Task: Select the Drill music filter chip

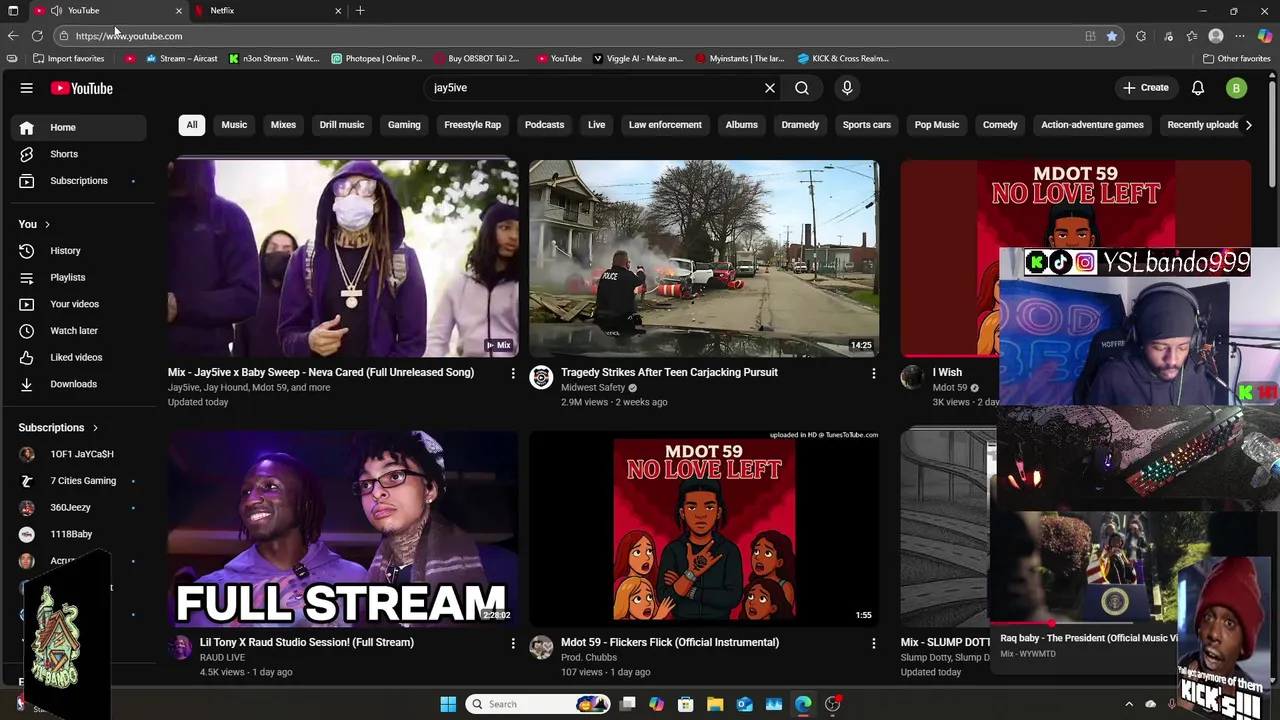Action: (342, 125)
